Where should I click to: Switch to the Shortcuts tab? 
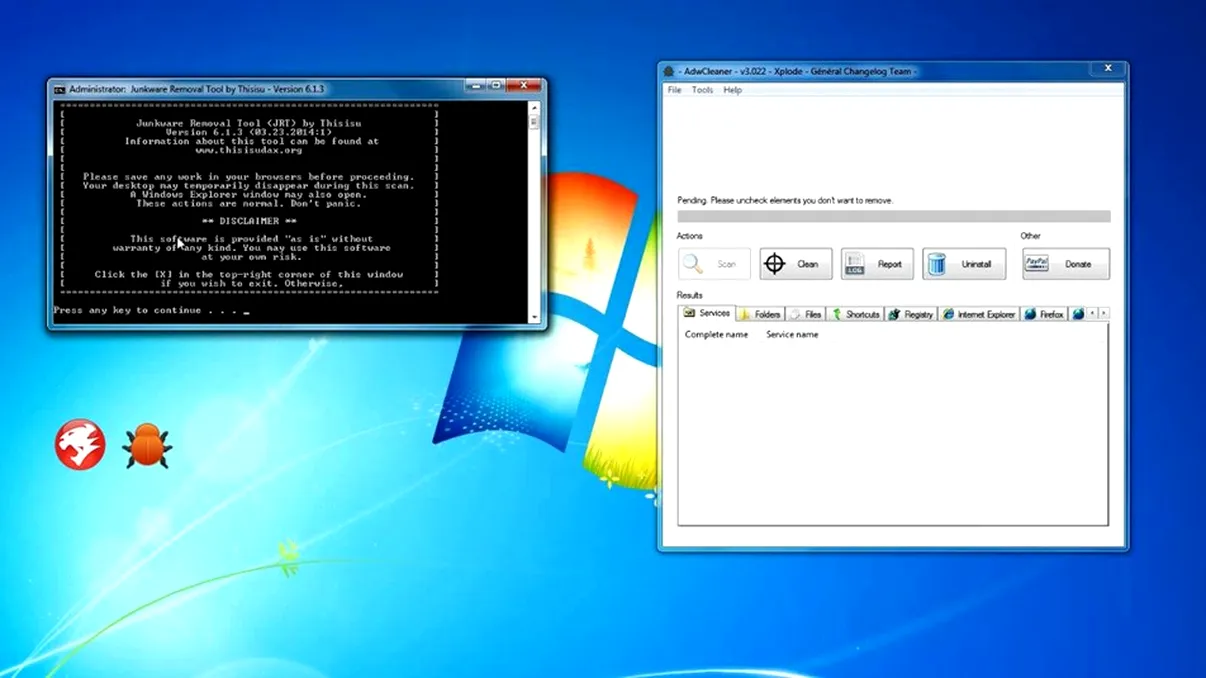coord(855,312)
